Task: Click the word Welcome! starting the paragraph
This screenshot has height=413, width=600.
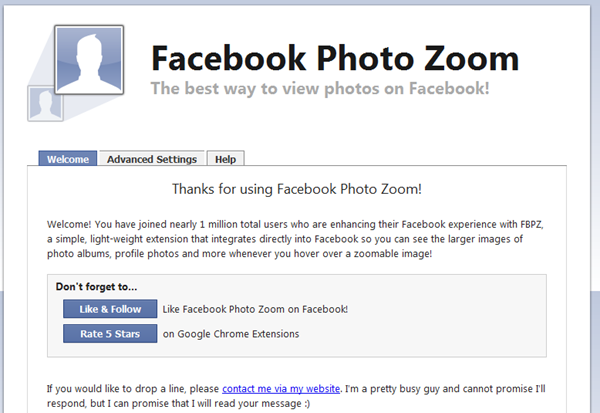Action: click(x=69, y=222)
